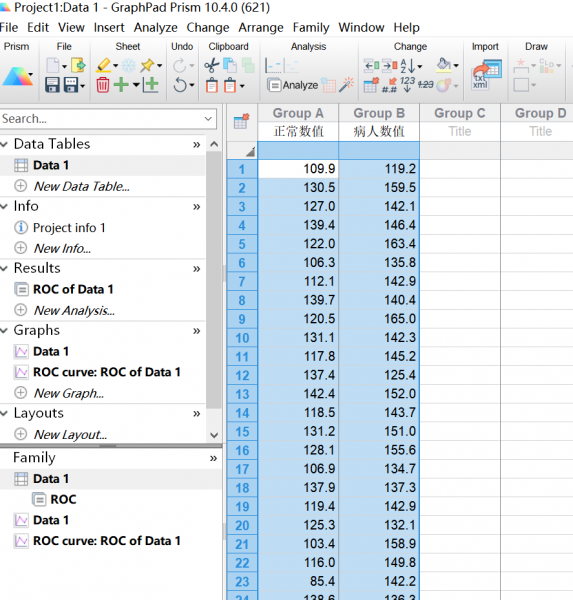
Task: Open the pushpin dropdown arrow
Action: pos(159,66)
